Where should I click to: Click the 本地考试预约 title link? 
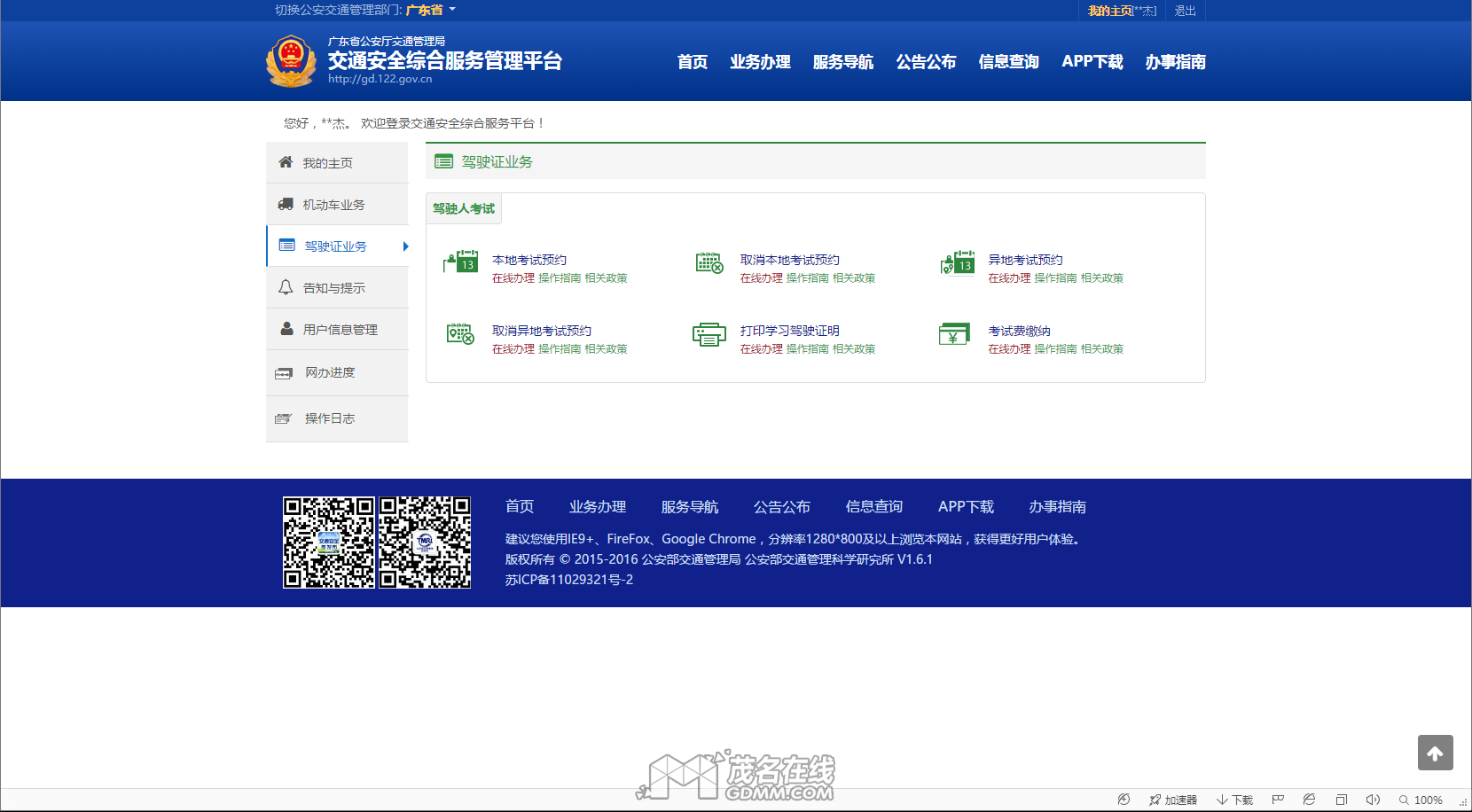529,260
